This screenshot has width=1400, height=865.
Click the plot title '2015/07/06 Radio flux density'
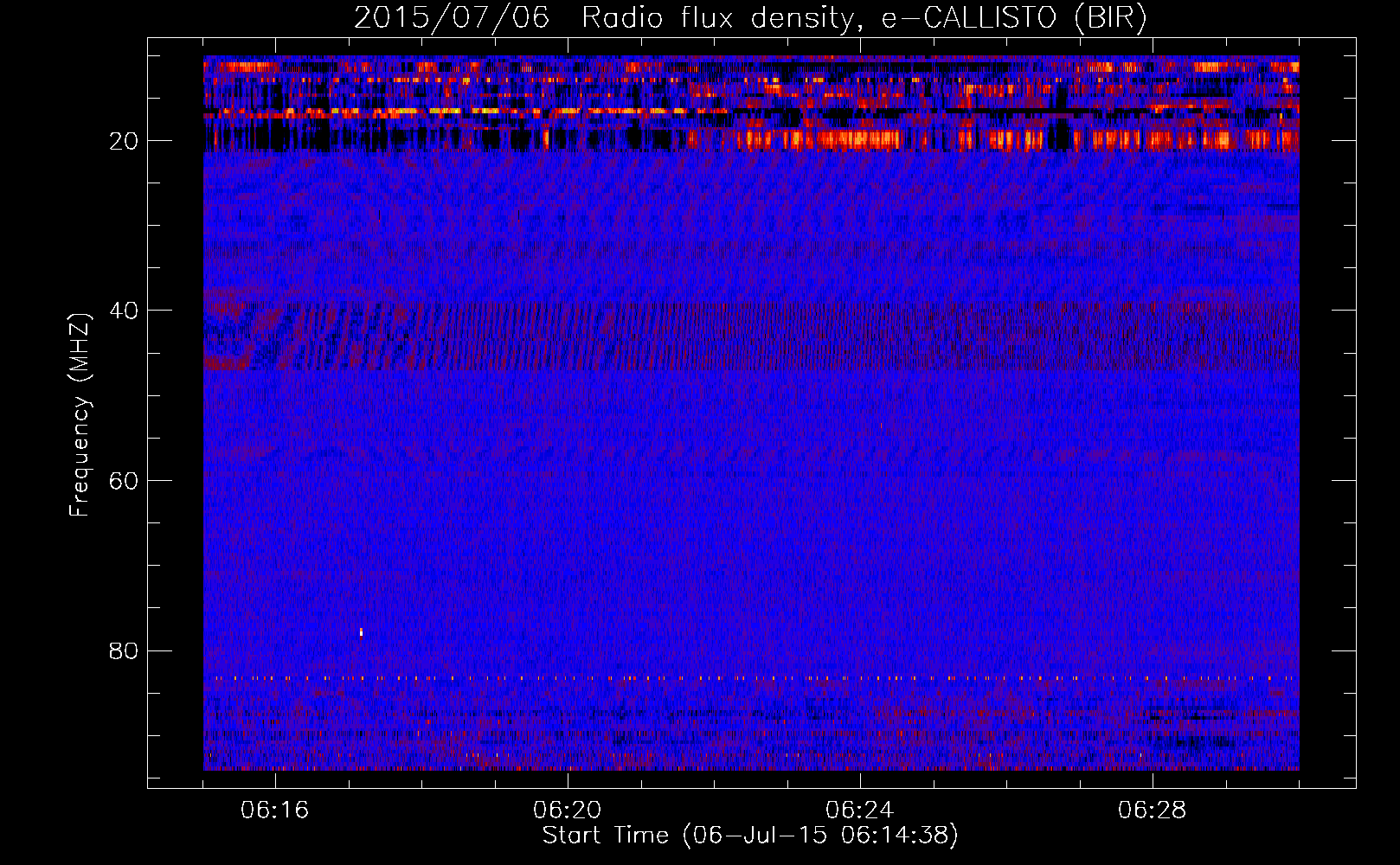point(603,18)
